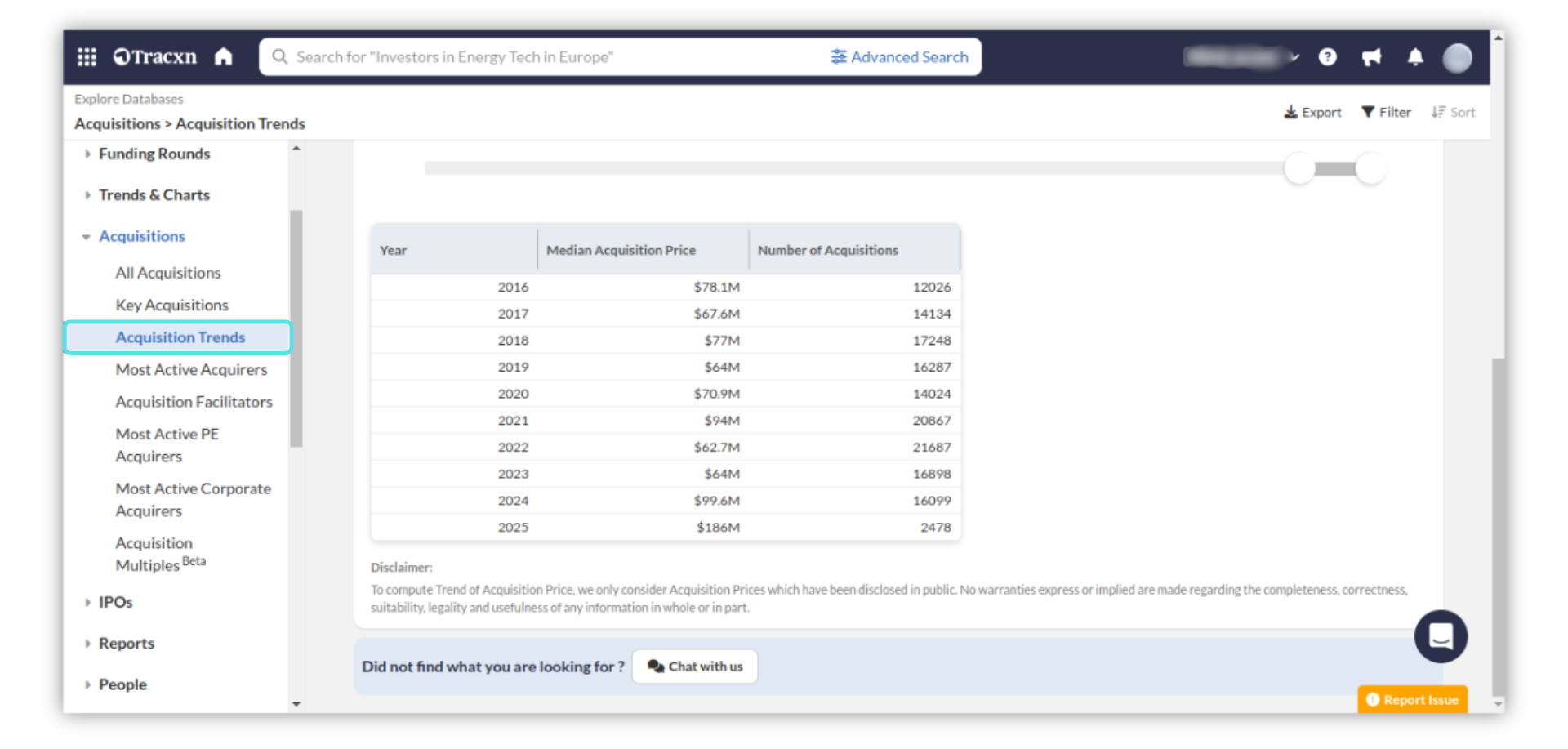Open the notifications bell icon
Viewport: 1568px width, 749px height.
coord(1415,56)
